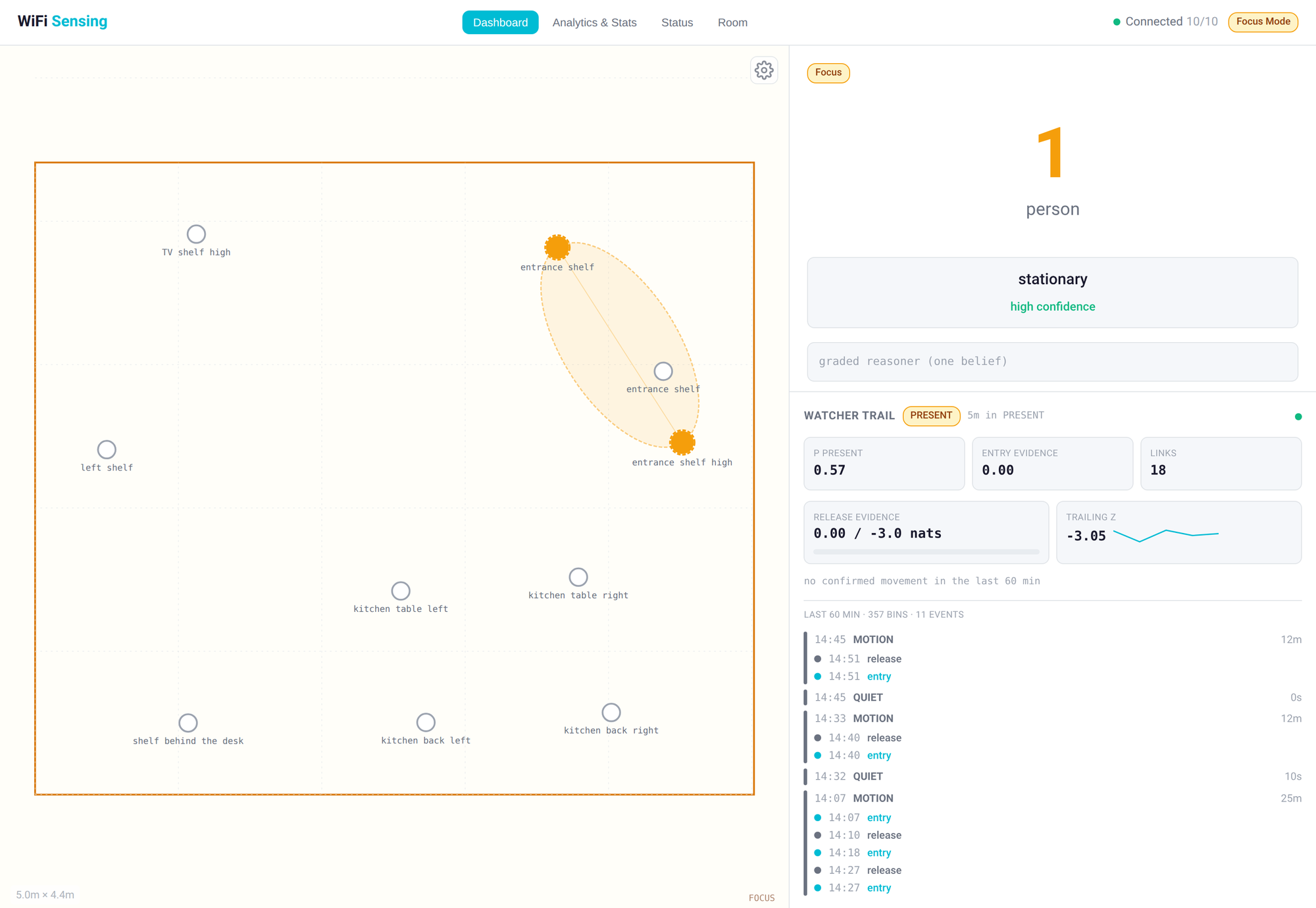Click the P PRESENT 0.57 card
The width and height of the screenshot is (1316, 908).
click(884, 463)
